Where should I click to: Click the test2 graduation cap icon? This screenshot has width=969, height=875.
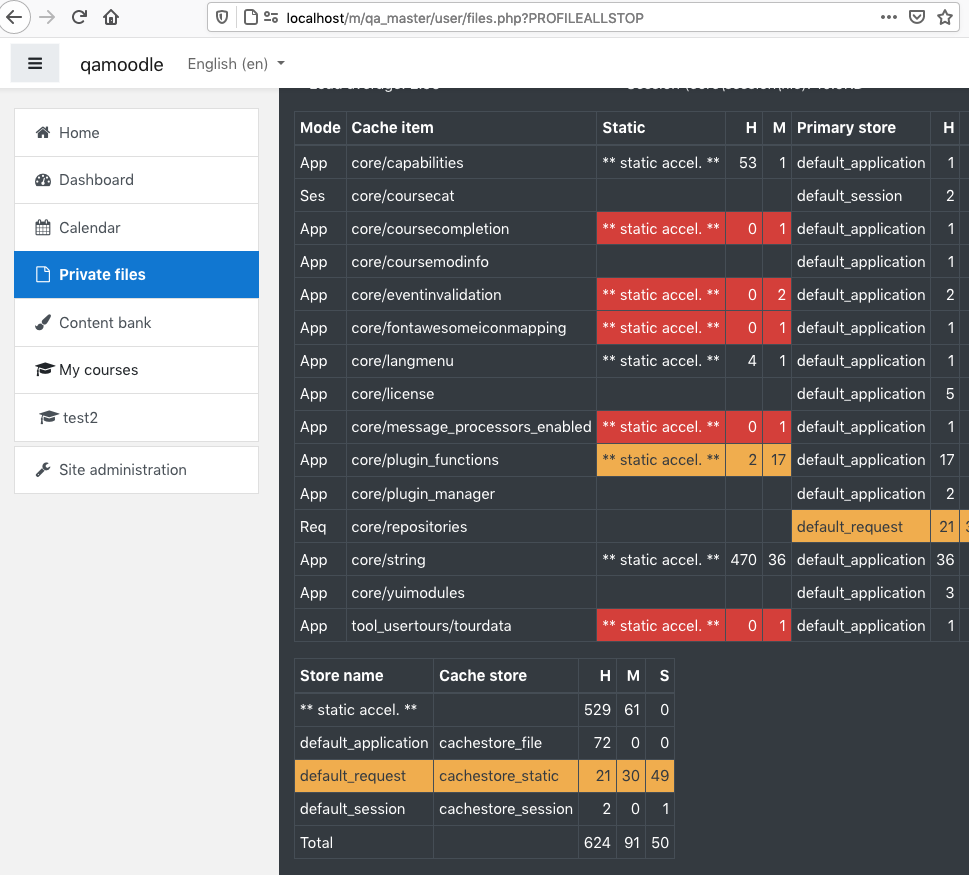48,418
